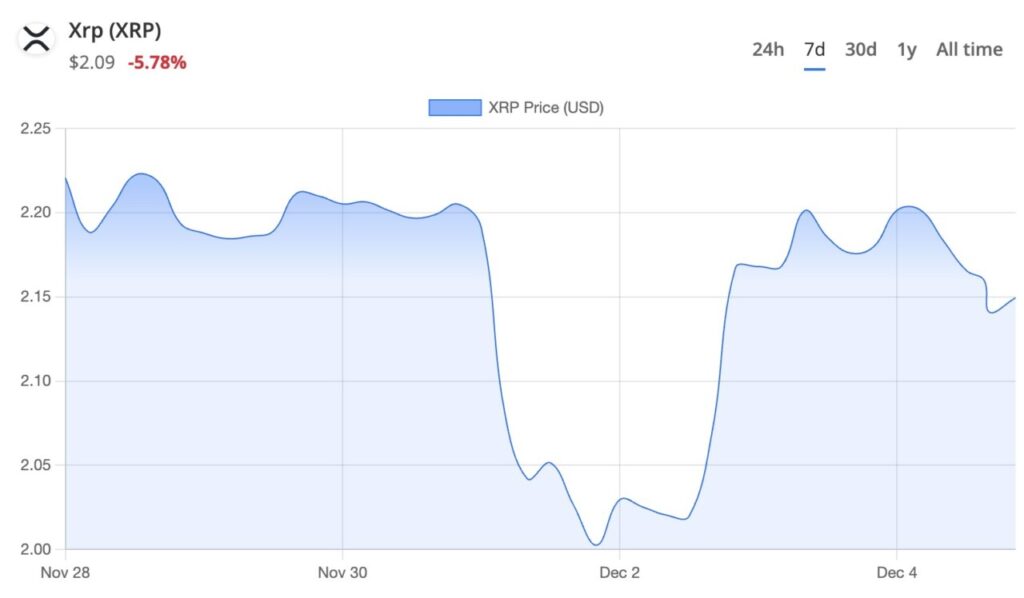
Task: Click the 2.00 price axis label
Action: point(35,548)
